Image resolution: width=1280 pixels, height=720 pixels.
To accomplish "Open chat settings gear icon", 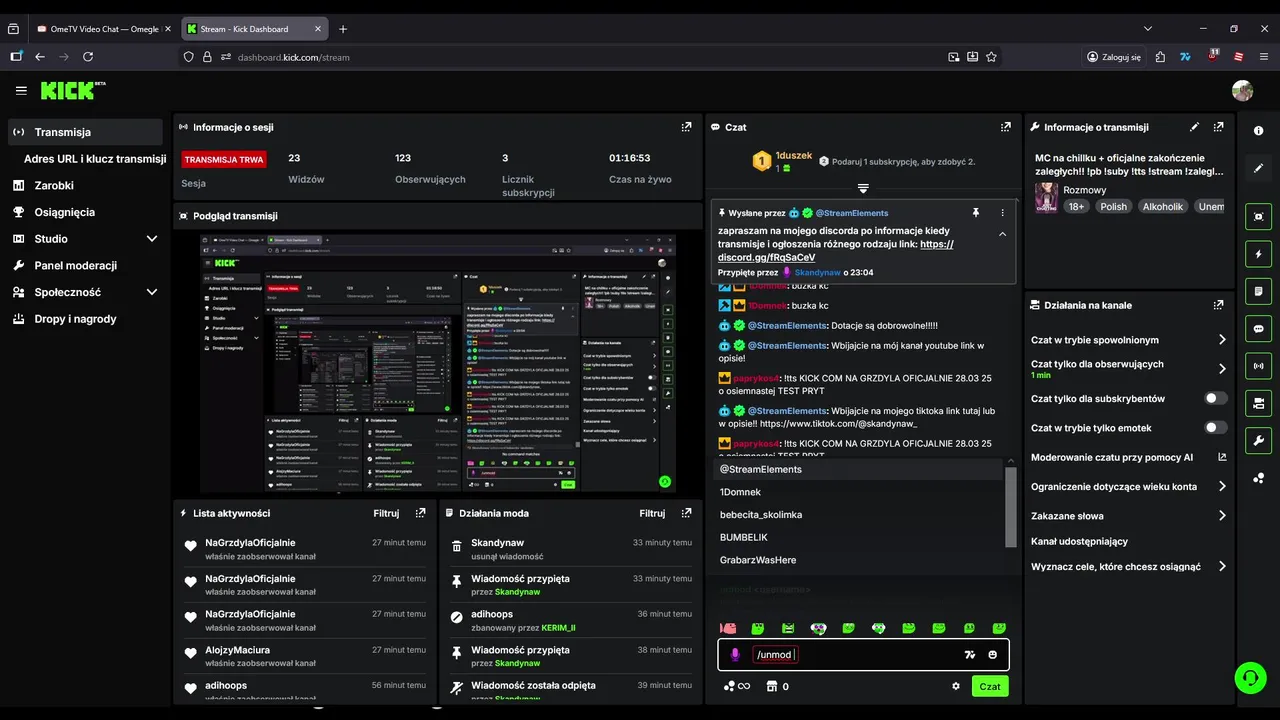I will [x=956, y=687].
